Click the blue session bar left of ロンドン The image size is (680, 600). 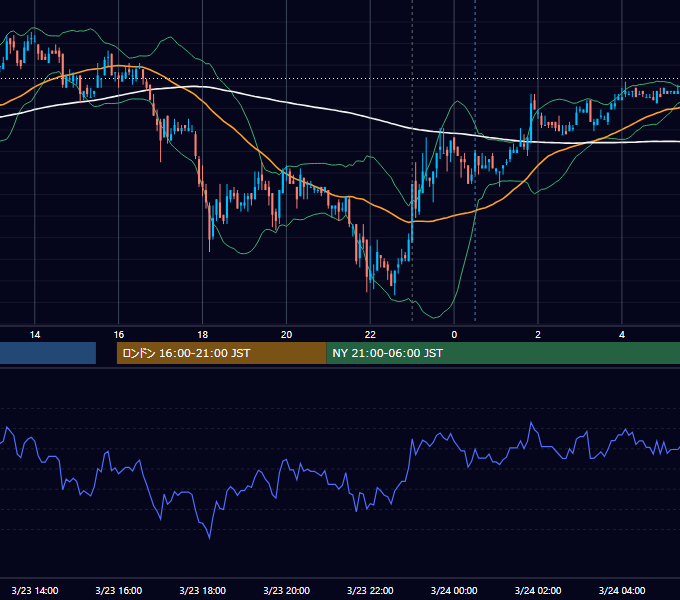(48, 353)
